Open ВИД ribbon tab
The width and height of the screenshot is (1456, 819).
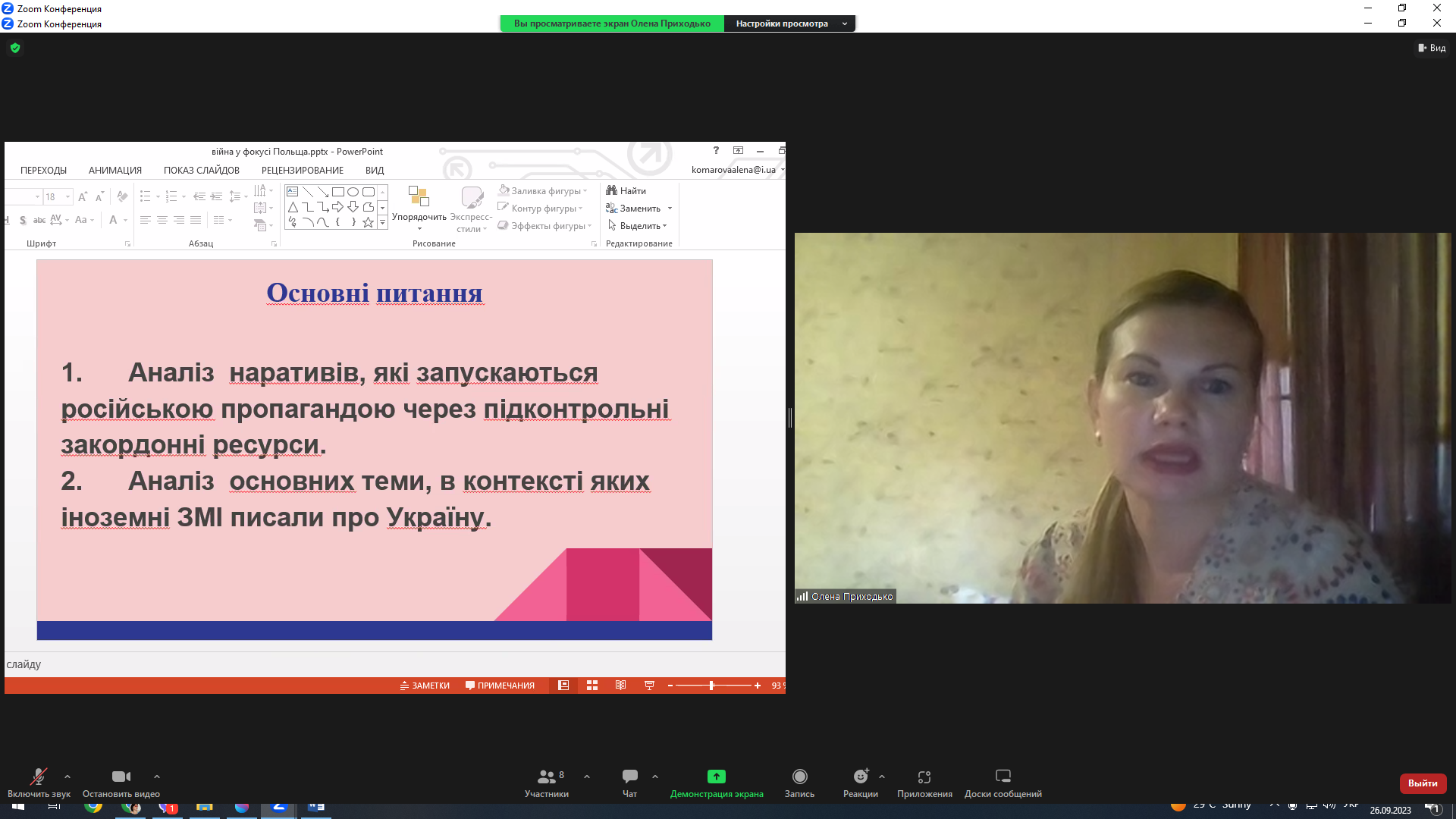375,171
